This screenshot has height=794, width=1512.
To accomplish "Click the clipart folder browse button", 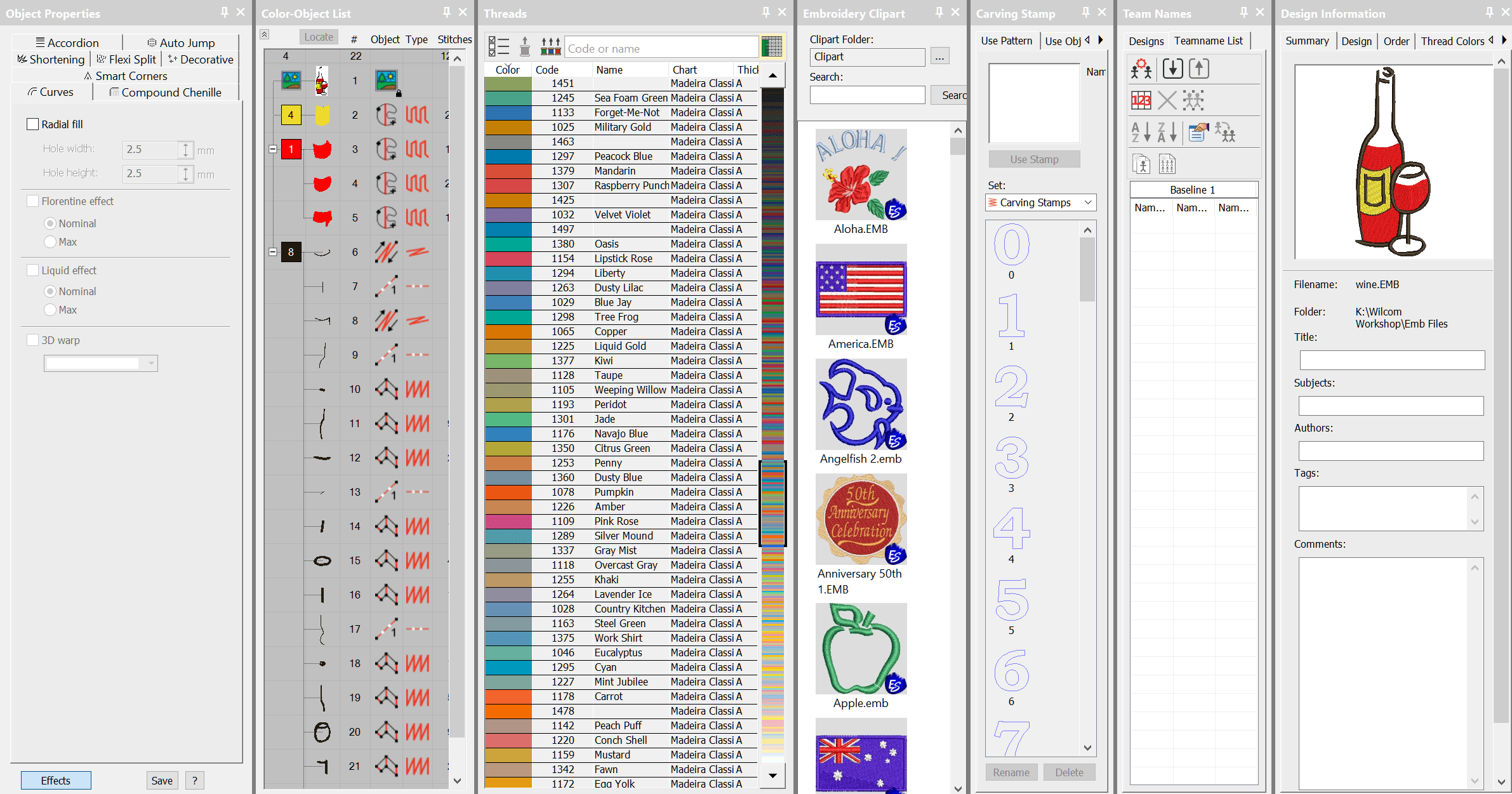I will 939,56.
